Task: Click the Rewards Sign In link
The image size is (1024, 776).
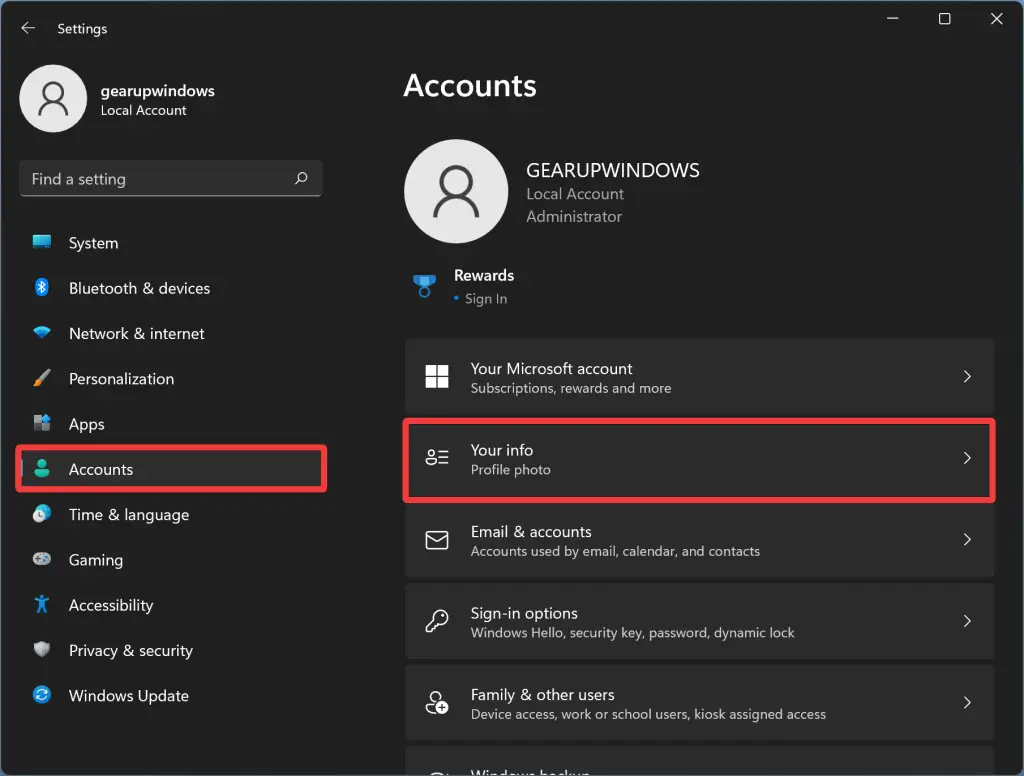Action: pyautogui.click(x=486, y=299)
